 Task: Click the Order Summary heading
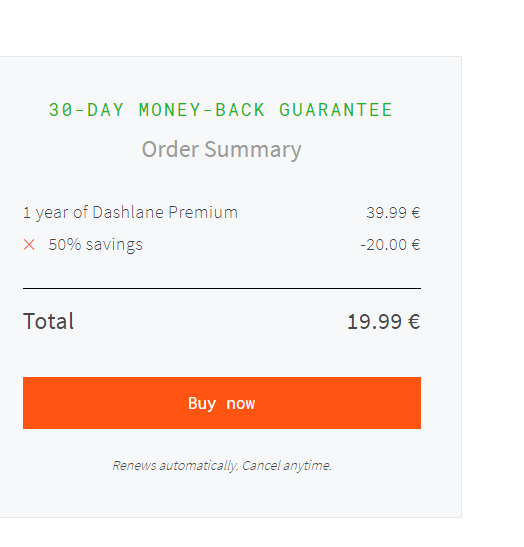222,150
